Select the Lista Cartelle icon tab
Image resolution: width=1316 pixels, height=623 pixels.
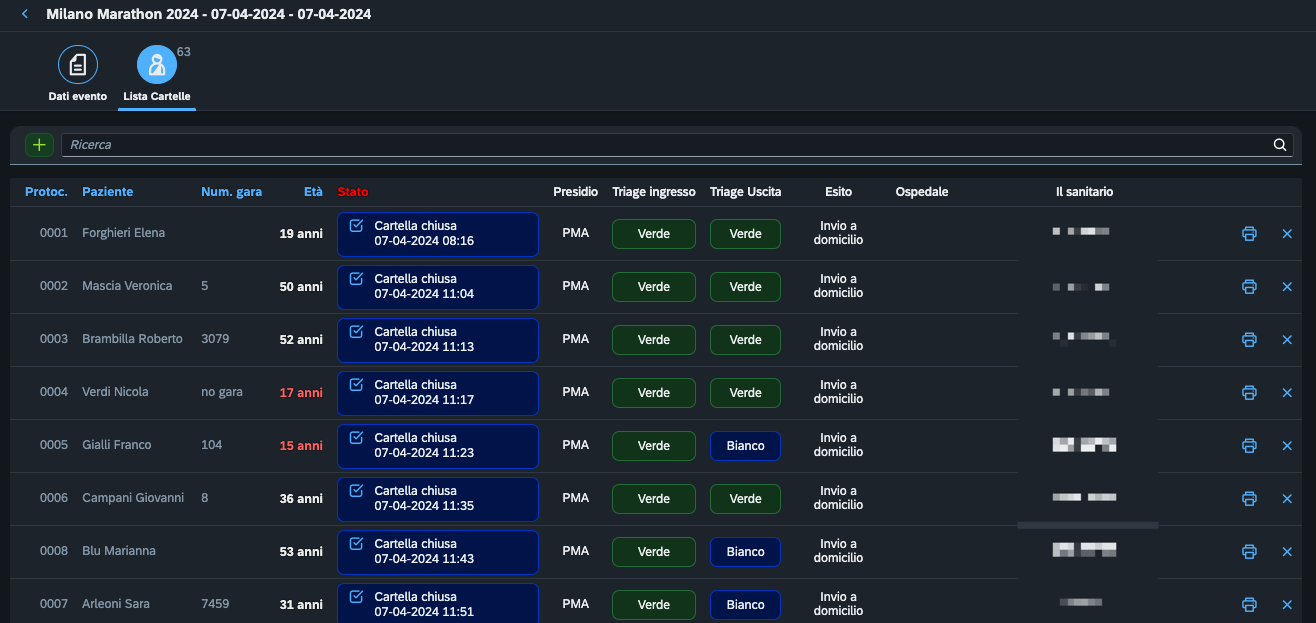pyautogui.click(x=157, y=65)
